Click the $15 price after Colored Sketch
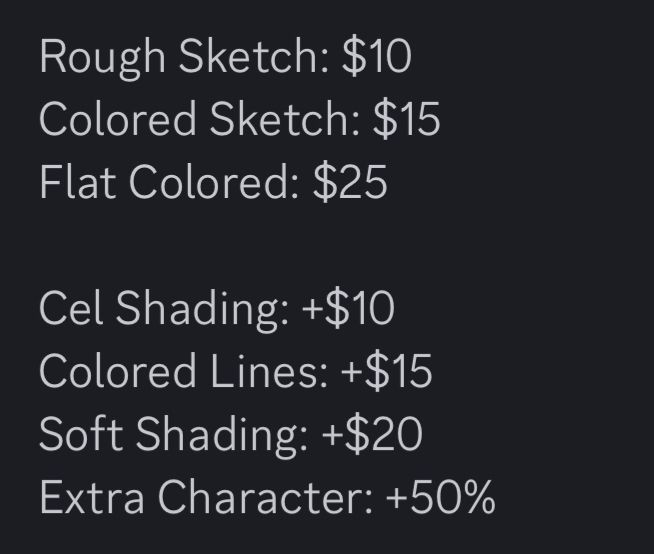Viewport: 654px width, 554px height. (407, 119)
